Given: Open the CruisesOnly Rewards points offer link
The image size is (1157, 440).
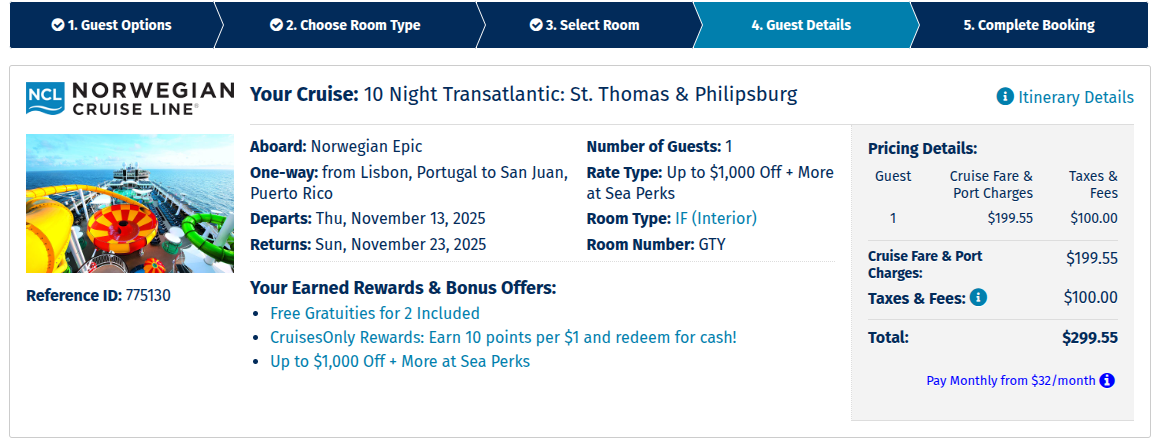Looking at the screenshot, I should coord(503,337).
